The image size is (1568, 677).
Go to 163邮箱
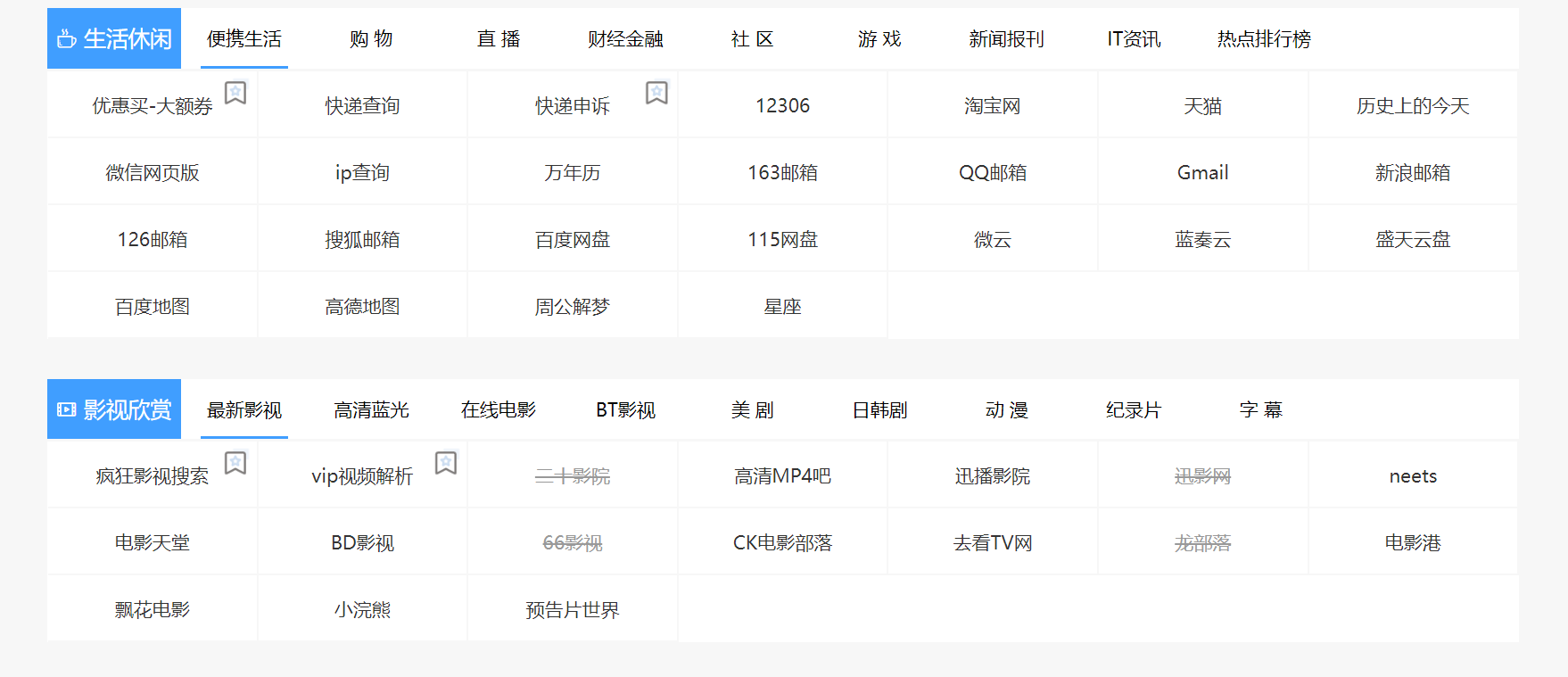(783, 173)
